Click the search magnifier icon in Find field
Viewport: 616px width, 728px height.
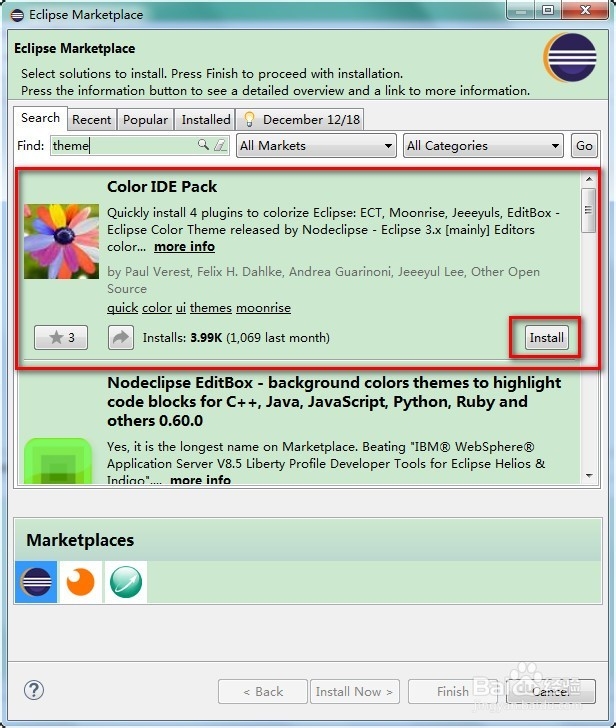tap(203, 145)
